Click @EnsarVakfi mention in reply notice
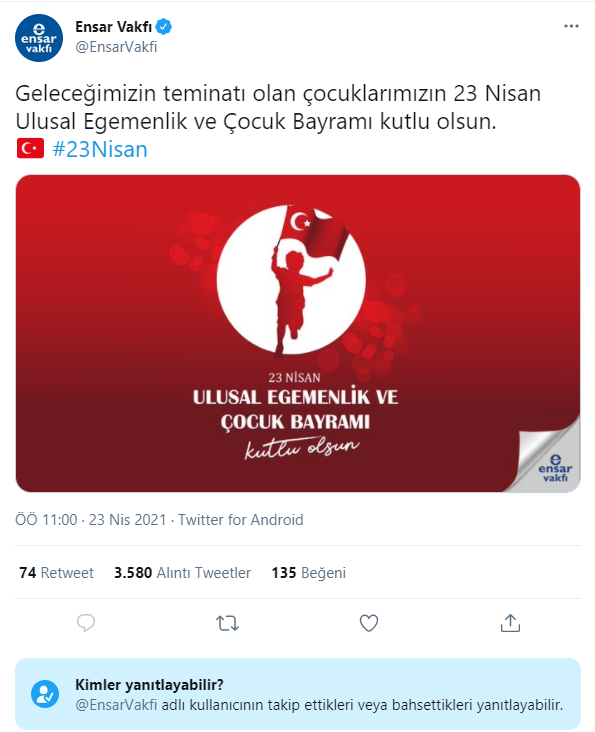Viewport: 595px width, 732px height. pos(116,705)
